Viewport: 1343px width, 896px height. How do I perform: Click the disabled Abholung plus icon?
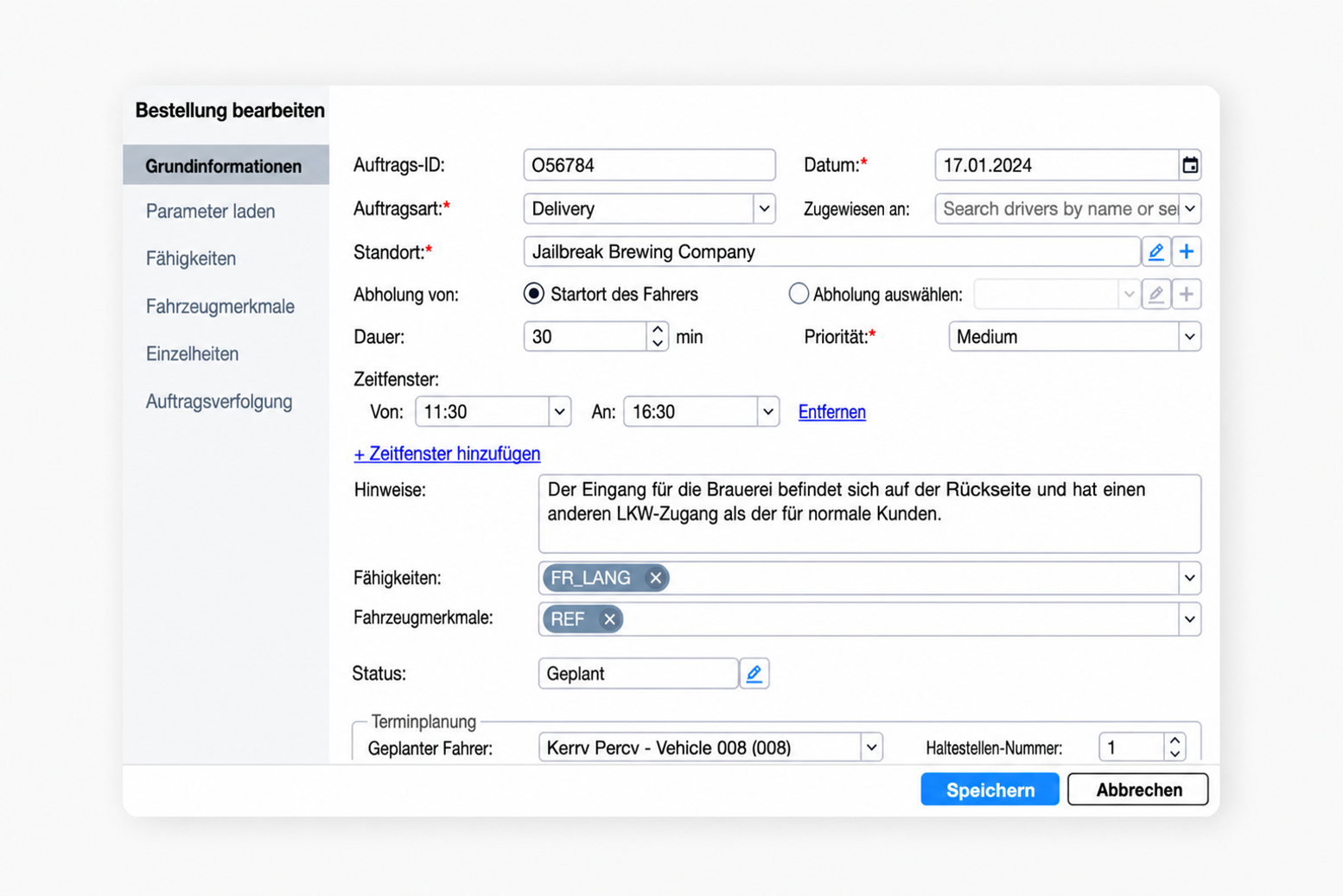[x=1187, y=295]
